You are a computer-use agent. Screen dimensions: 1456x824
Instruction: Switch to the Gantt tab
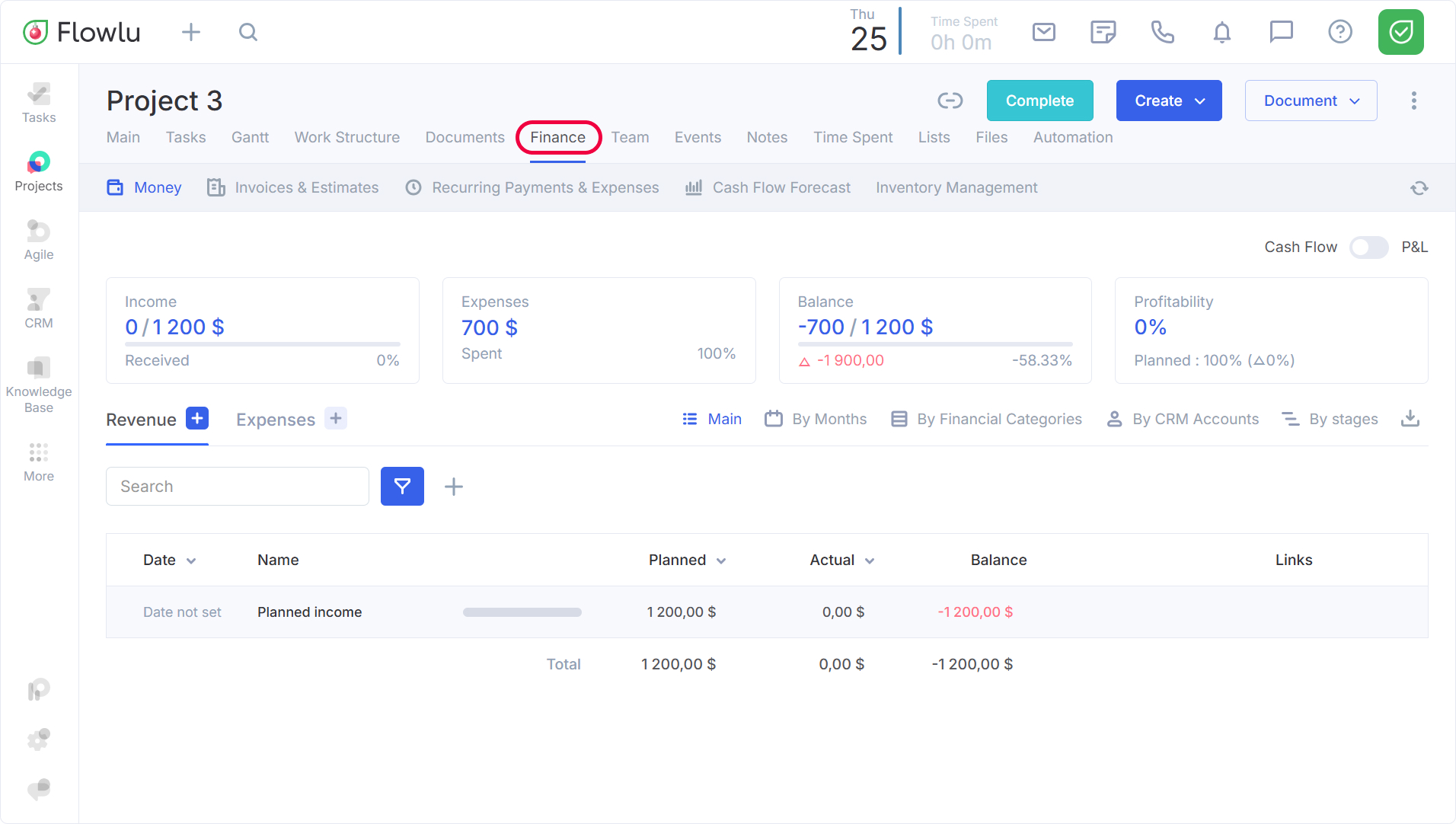(x=250, y=137)
